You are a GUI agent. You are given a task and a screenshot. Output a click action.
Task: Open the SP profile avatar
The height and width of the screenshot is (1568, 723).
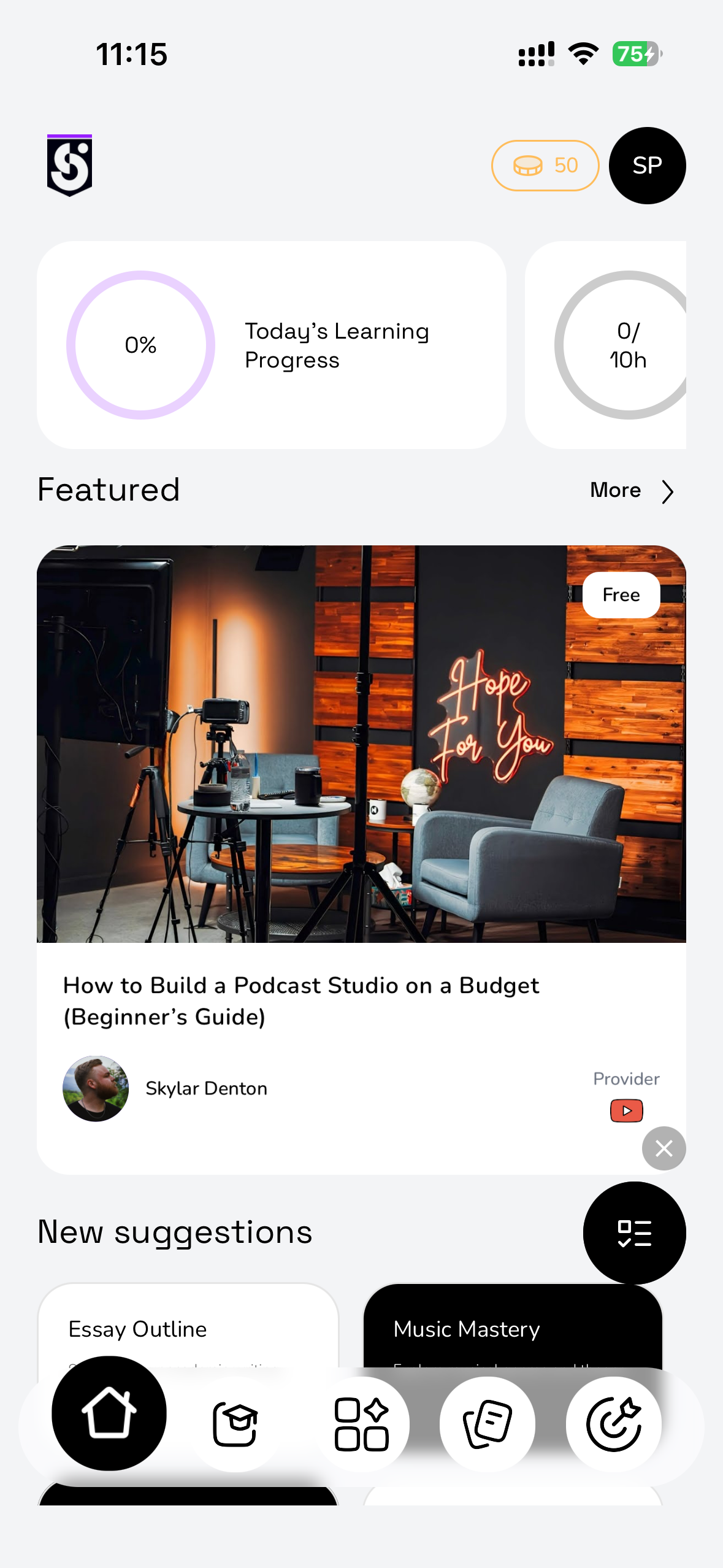tap(647, 166)
